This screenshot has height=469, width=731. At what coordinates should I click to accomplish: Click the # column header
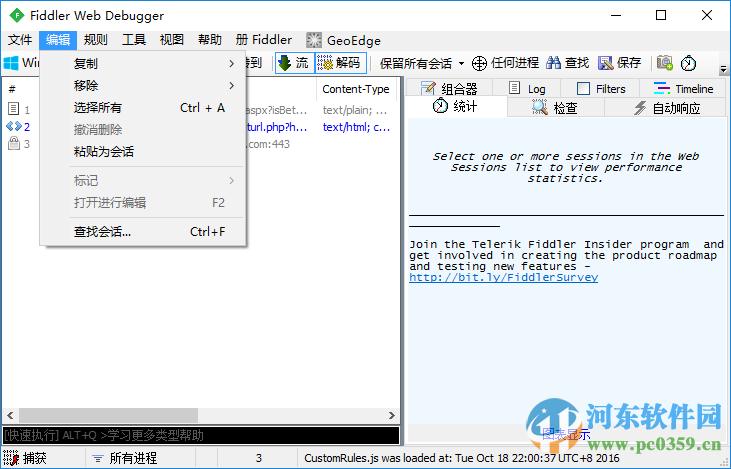13,89
